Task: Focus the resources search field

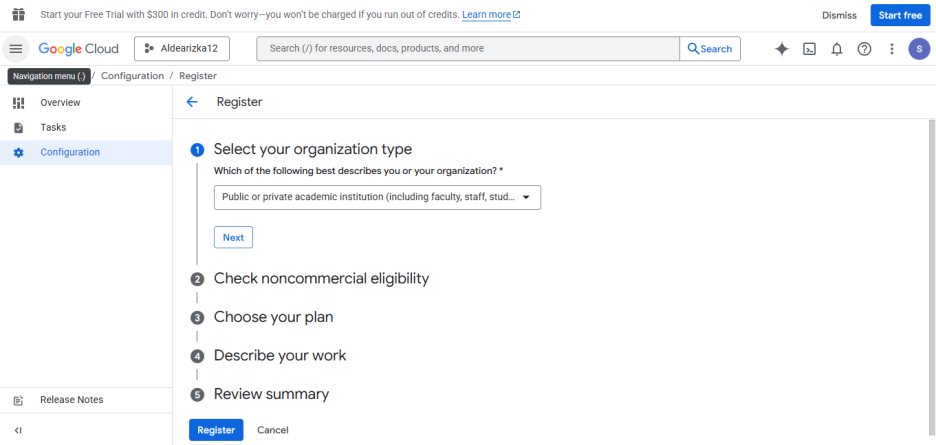Action: tap(468, 49)
